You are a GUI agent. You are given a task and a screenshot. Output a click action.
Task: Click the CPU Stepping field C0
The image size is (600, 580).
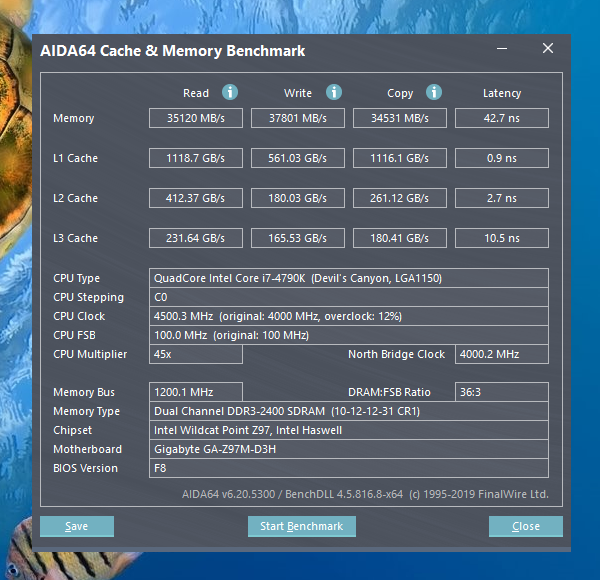(x=349, y=297)
